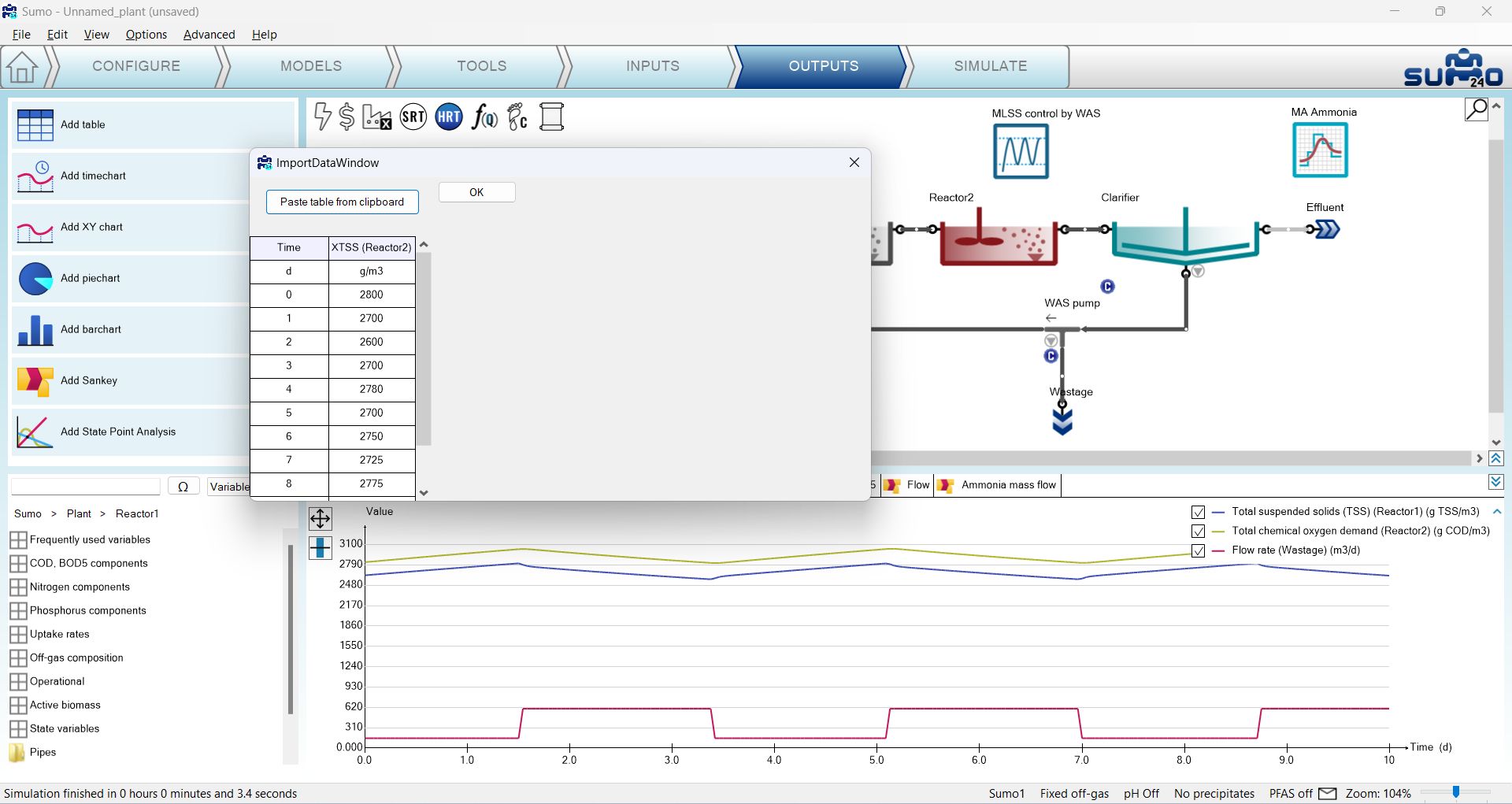This screenshot has width=1512, height=804.
Task: Click Paste table from clipboard button
Action: pyautogui.click(x=342, y=202)
